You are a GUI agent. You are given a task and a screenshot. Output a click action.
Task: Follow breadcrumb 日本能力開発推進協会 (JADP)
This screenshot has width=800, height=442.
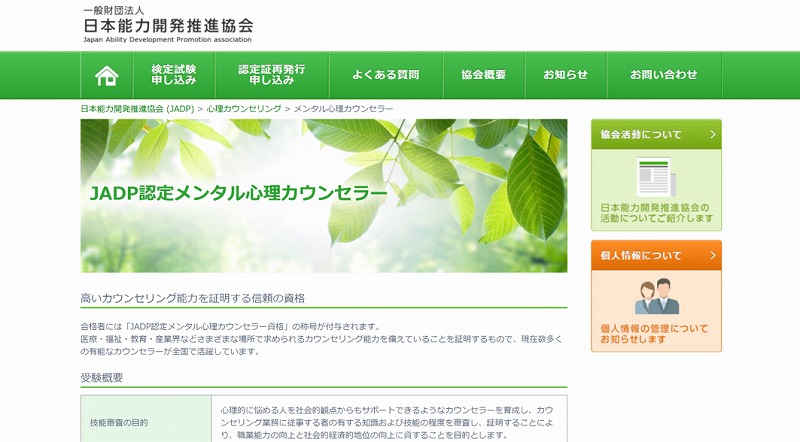137,109
